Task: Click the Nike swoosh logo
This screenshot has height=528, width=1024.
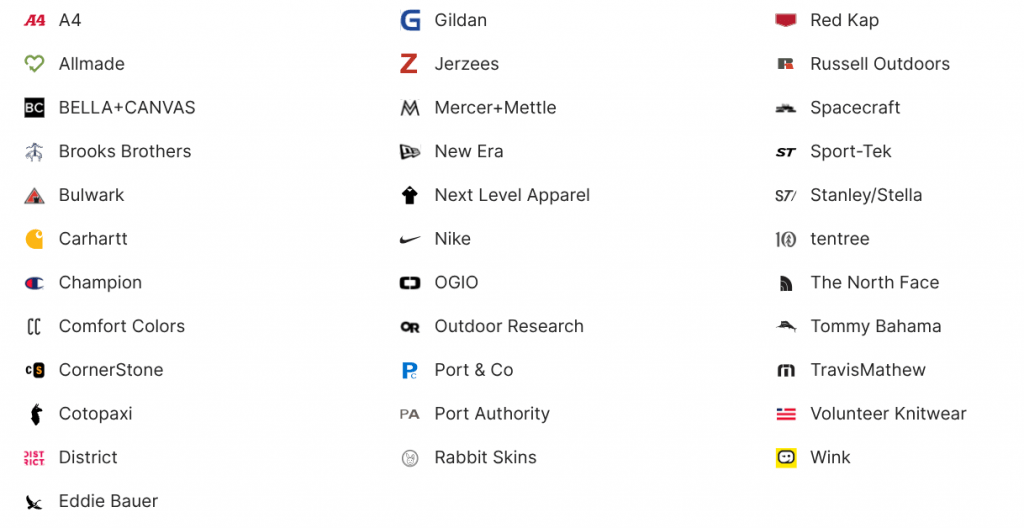Action: click(409, 239)
